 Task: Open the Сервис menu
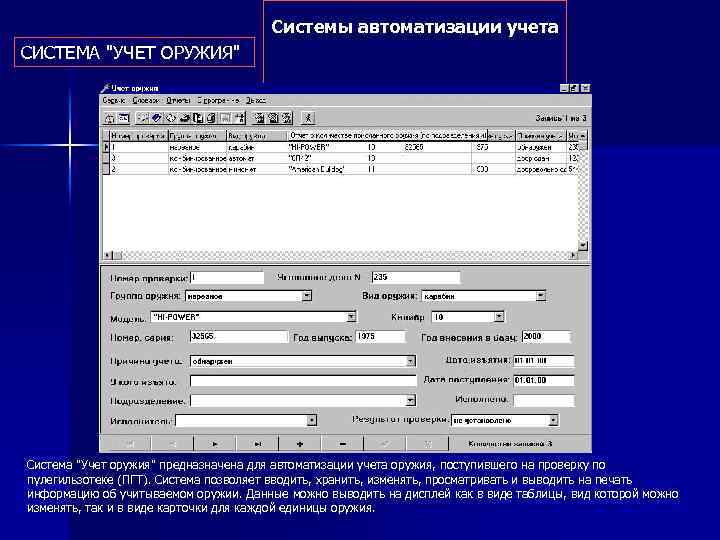click(x=113, y=101)
